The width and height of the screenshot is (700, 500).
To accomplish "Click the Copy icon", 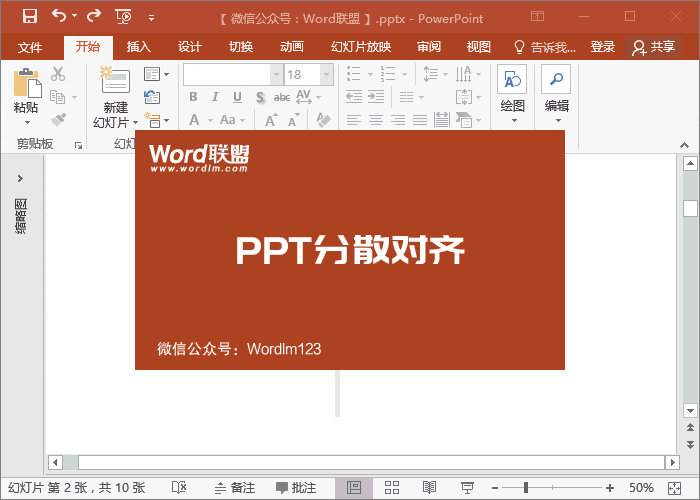I will point(58,97).
